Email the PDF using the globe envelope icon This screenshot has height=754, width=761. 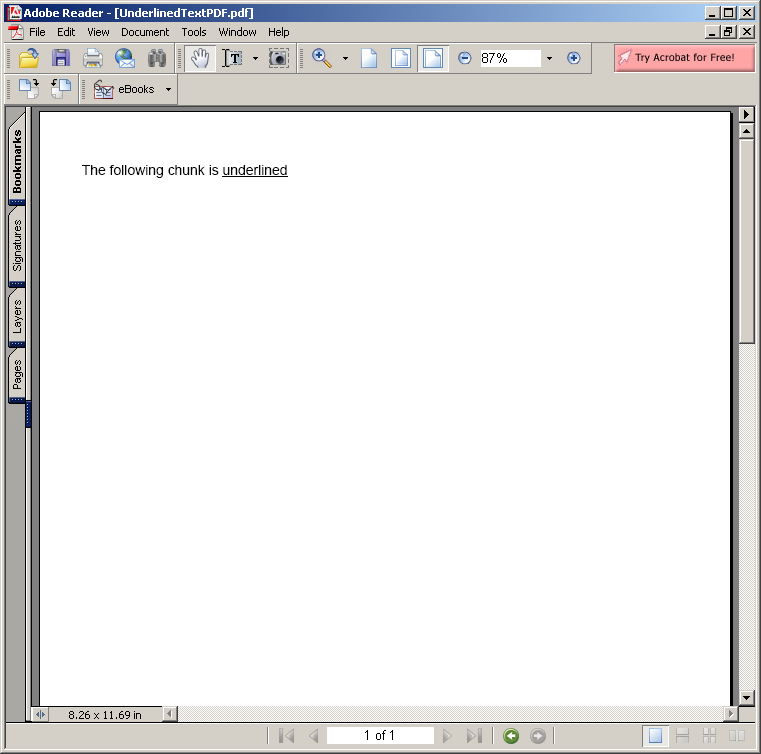(125, 58)
